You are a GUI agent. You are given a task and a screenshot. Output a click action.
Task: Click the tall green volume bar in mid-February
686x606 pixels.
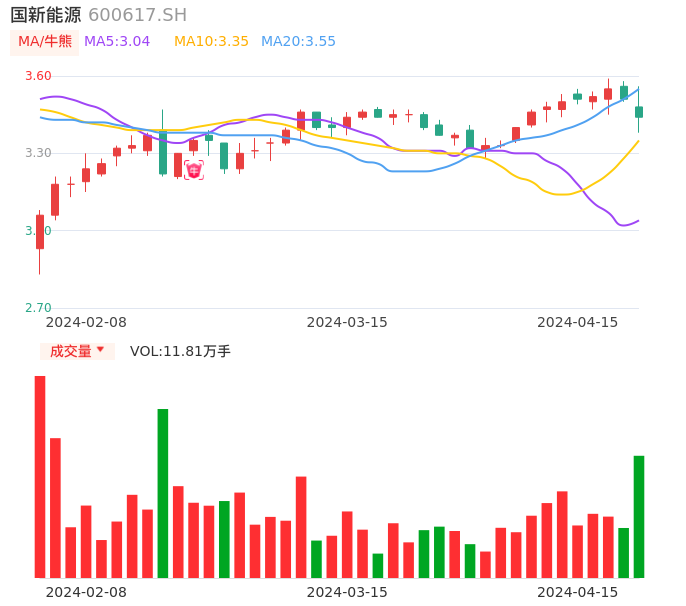163,492
